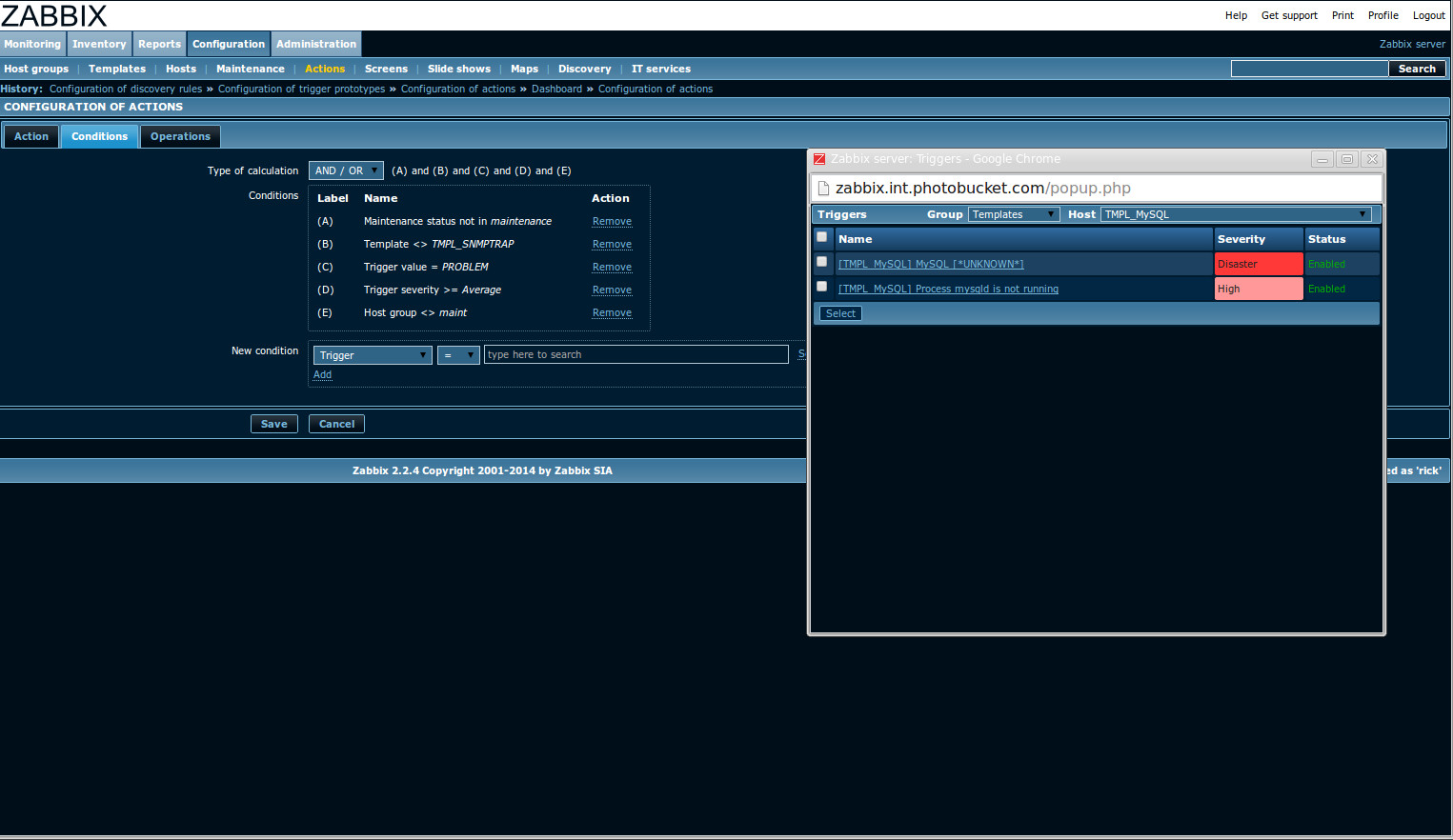The image size is (1453, 840).
Task: Click the red Zabbix favicon in popup title bar
Action: tap(819, 159)
